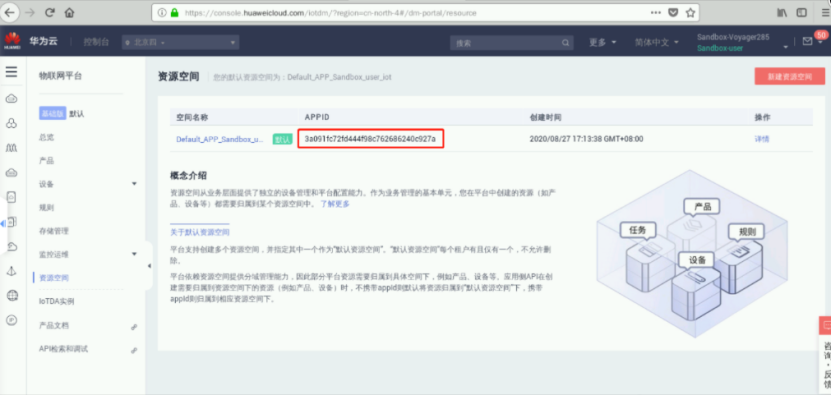Click the 新建资源空间 button

point(790,76)
